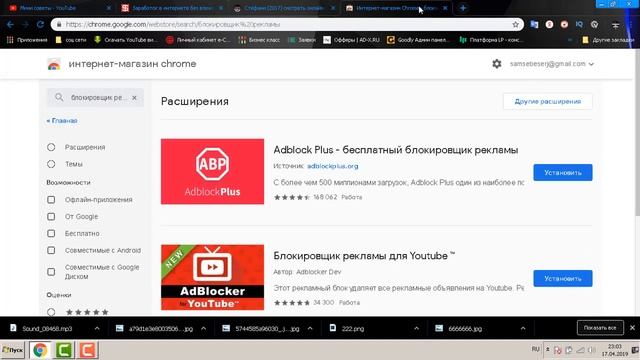Screen dimensions: 640x360
Task: Open the Другие закладки bookmarks folder
Action: [x=608, y=40]
